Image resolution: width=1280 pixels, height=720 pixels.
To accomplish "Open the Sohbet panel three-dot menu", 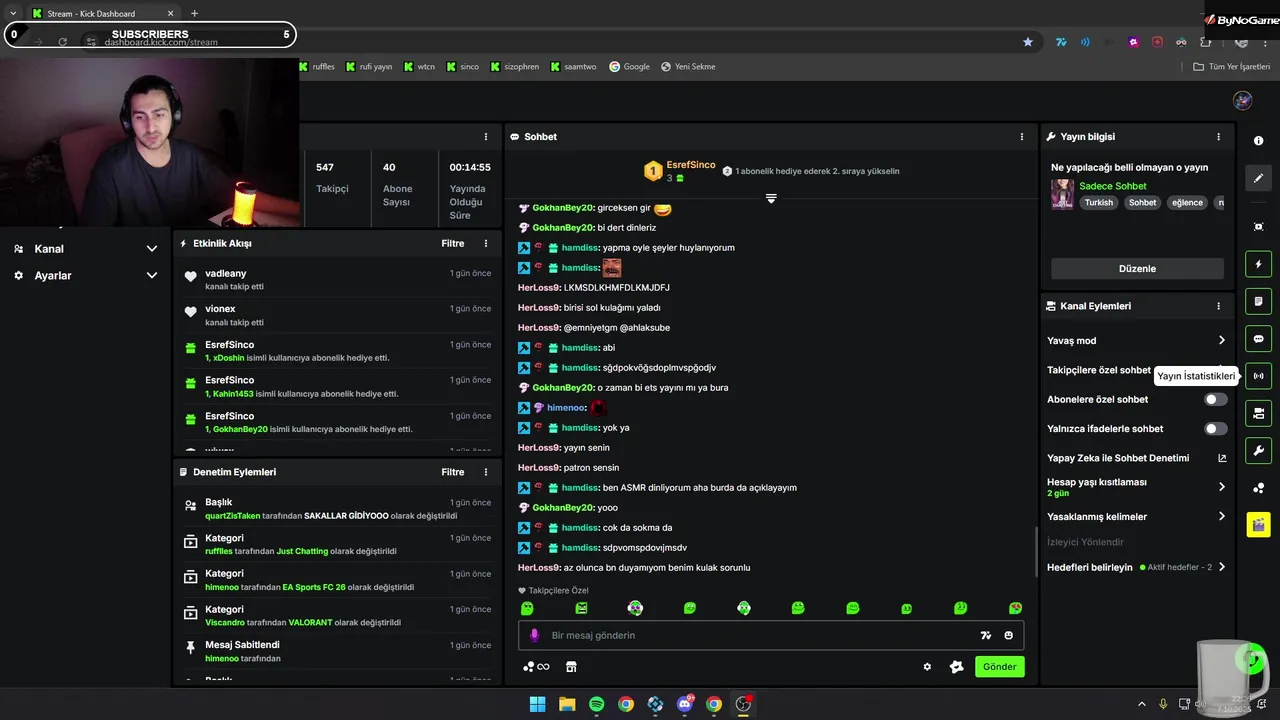I will click(1021, 137).
